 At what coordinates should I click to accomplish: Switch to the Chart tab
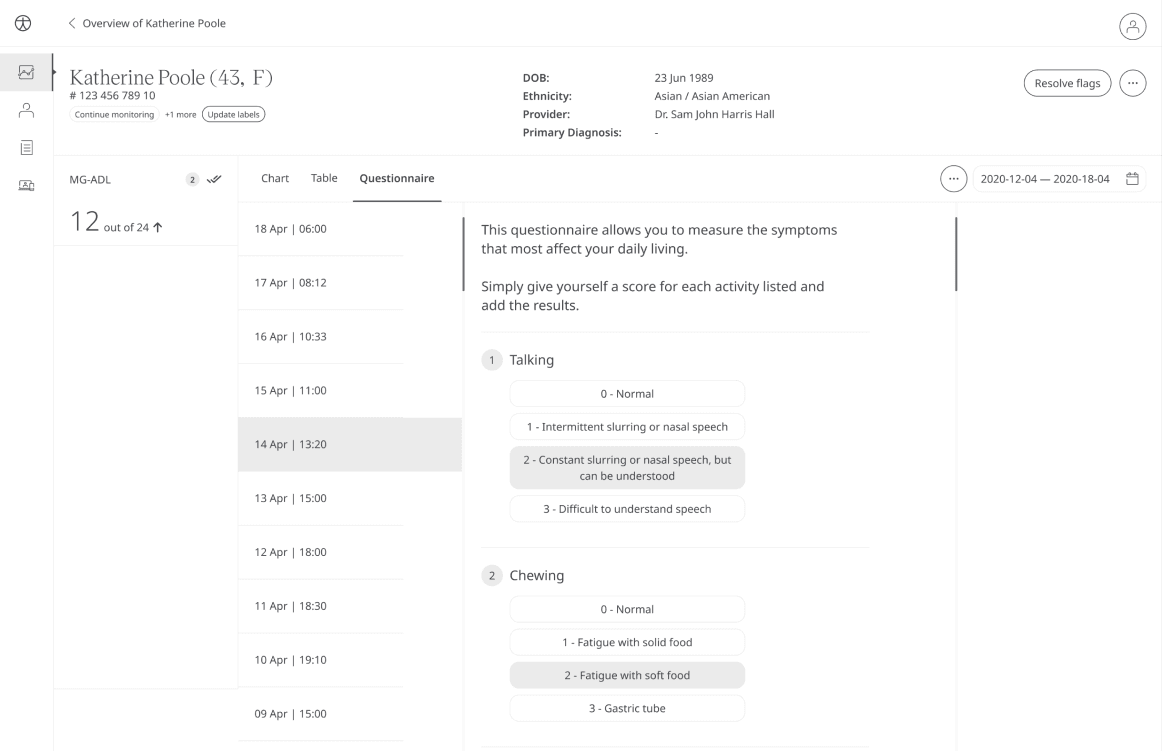tap(275, 179)
